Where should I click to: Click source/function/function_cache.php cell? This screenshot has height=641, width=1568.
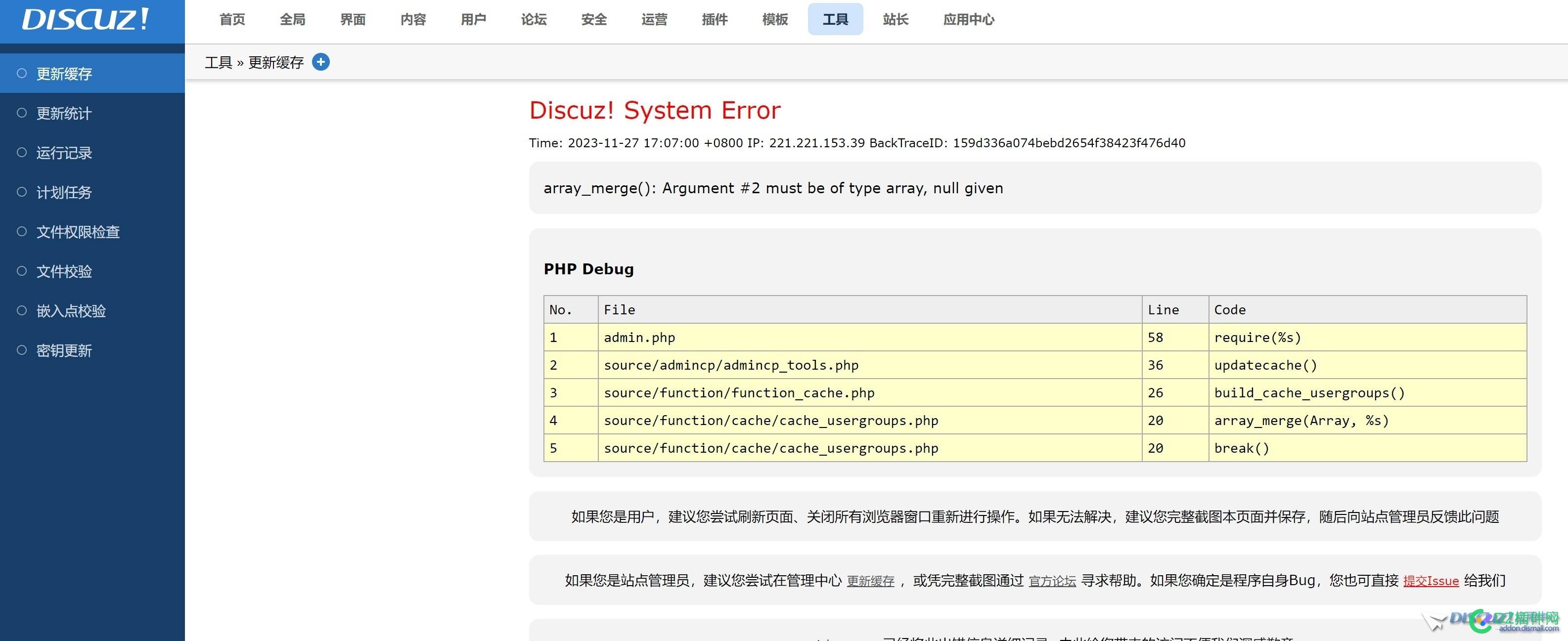tap(870, 393)
